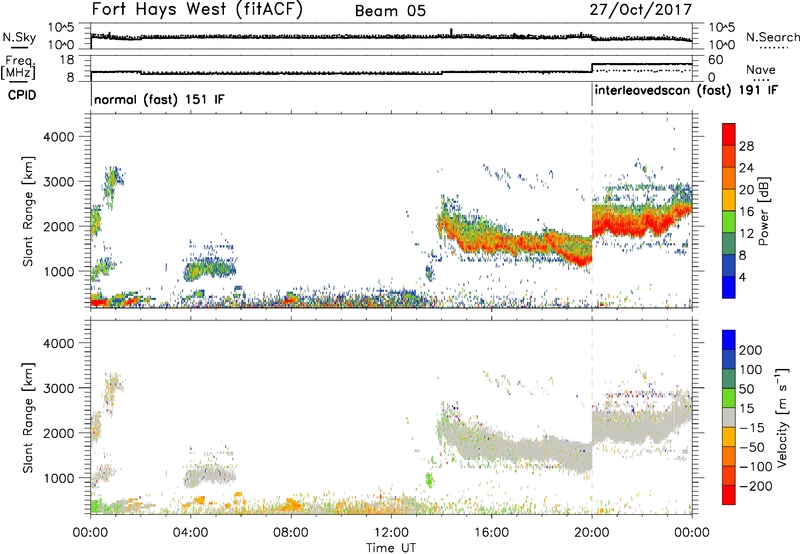
Task: Click the '4000' tick of the power panel
Action: point(58,137)
